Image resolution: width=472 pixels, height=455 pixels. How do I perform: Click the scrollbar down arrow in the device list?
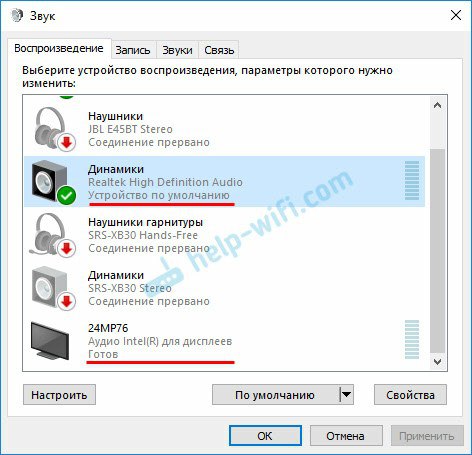pos(438,361)
